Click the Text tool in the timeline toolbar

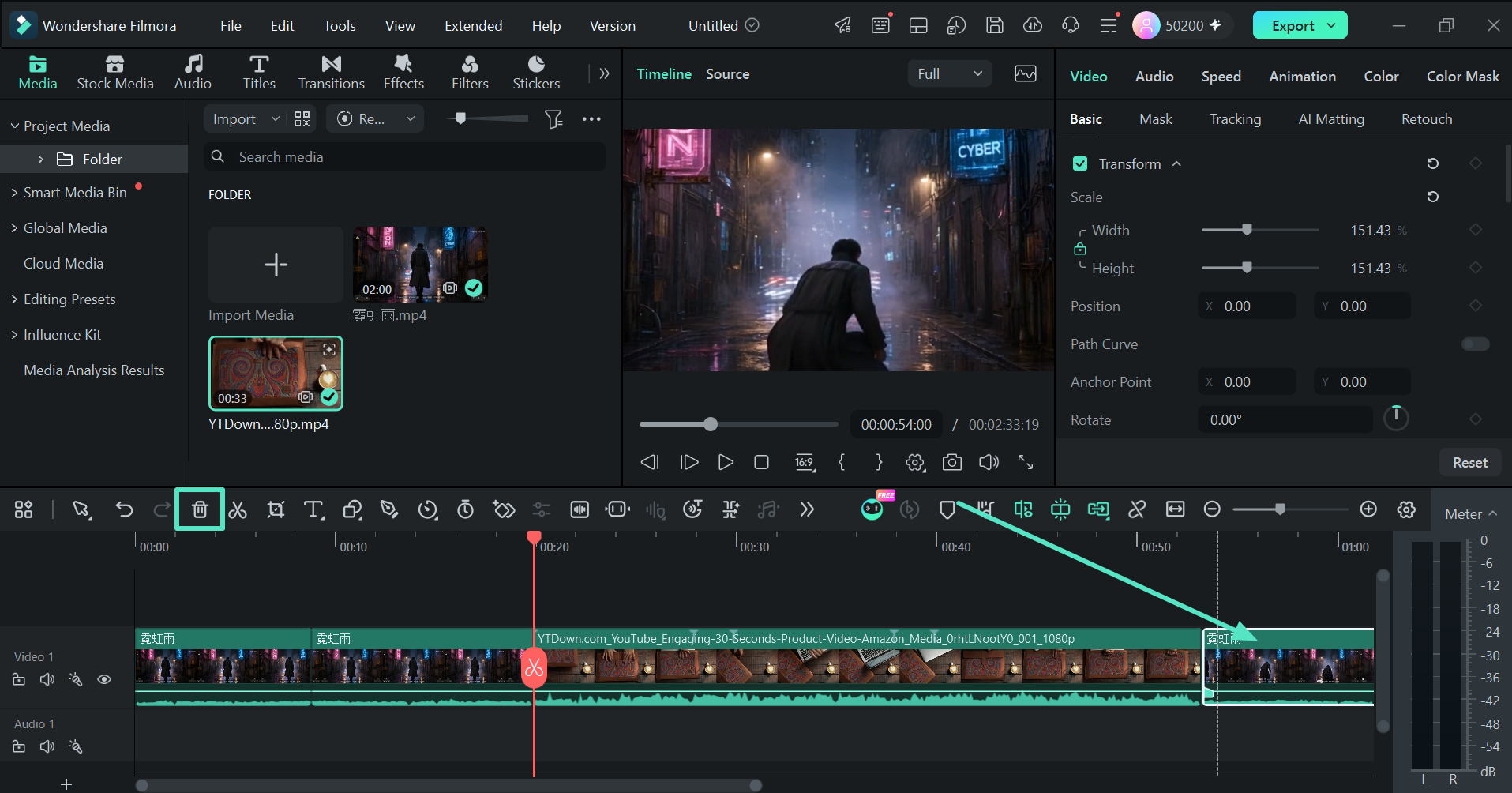pos(313,509)
